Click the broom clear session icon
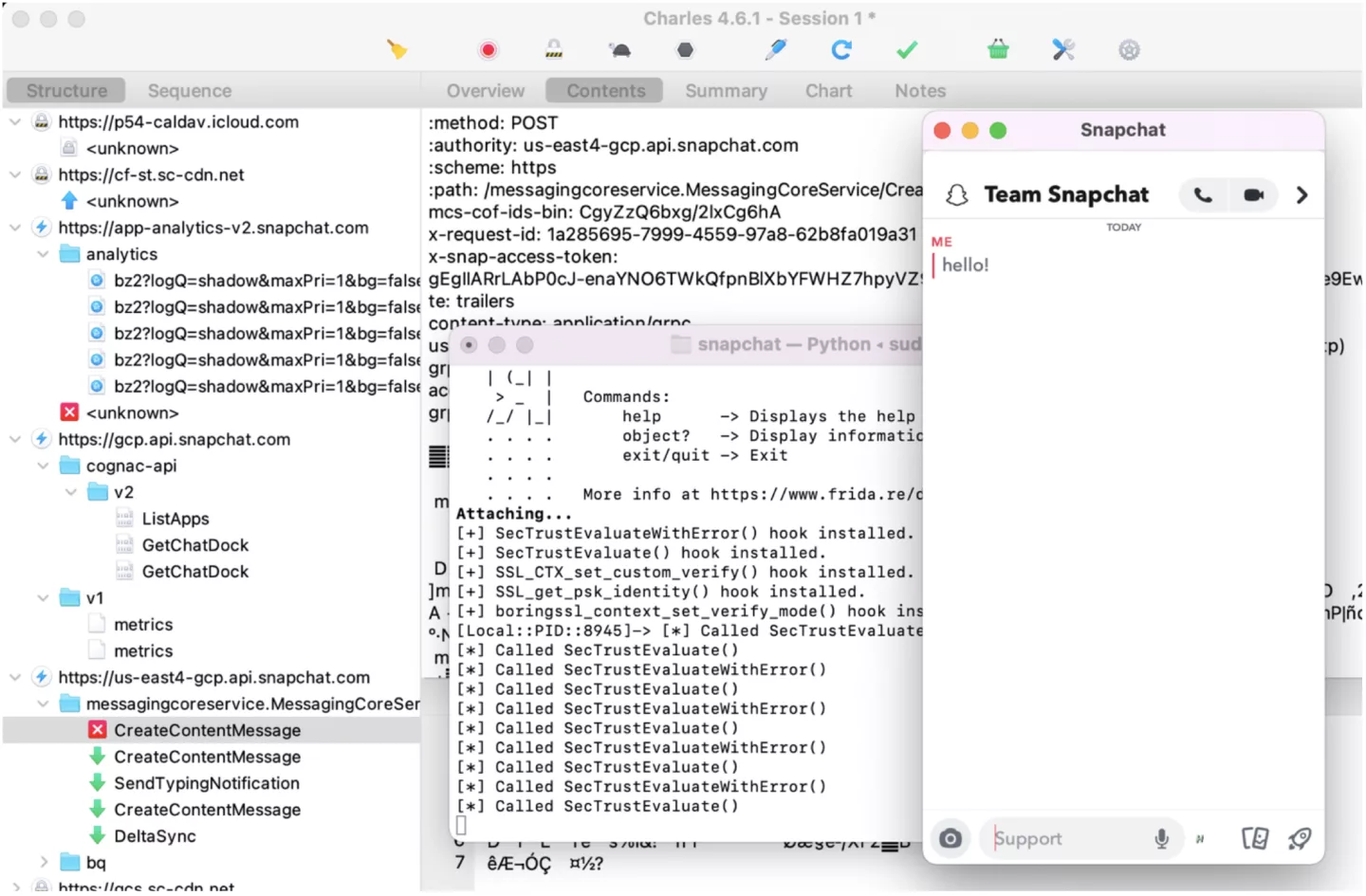The height and width of the screenshot is (896, 1366). pyautogui.click(x=397, y=49)
